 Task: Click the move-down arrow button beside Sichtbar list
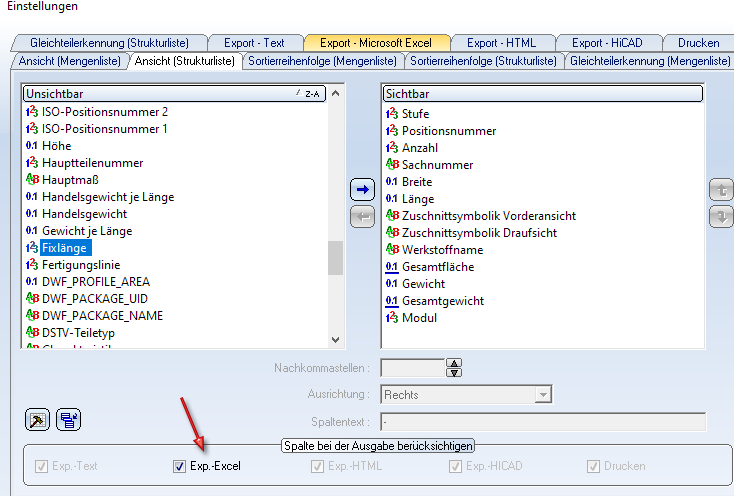(x=721, y=216)
